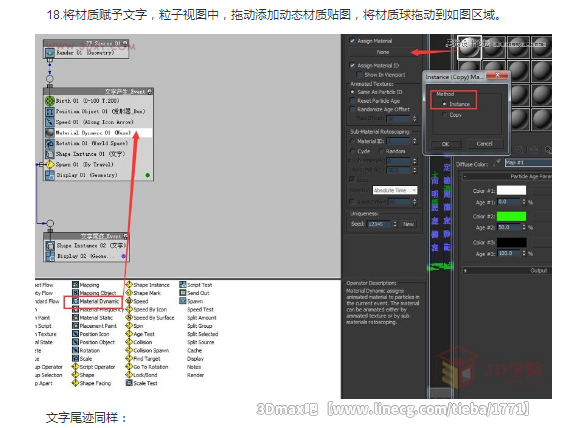Select Shape Facing operator in depot
Viewport: 569px width, 428px height.
(91, 383)
